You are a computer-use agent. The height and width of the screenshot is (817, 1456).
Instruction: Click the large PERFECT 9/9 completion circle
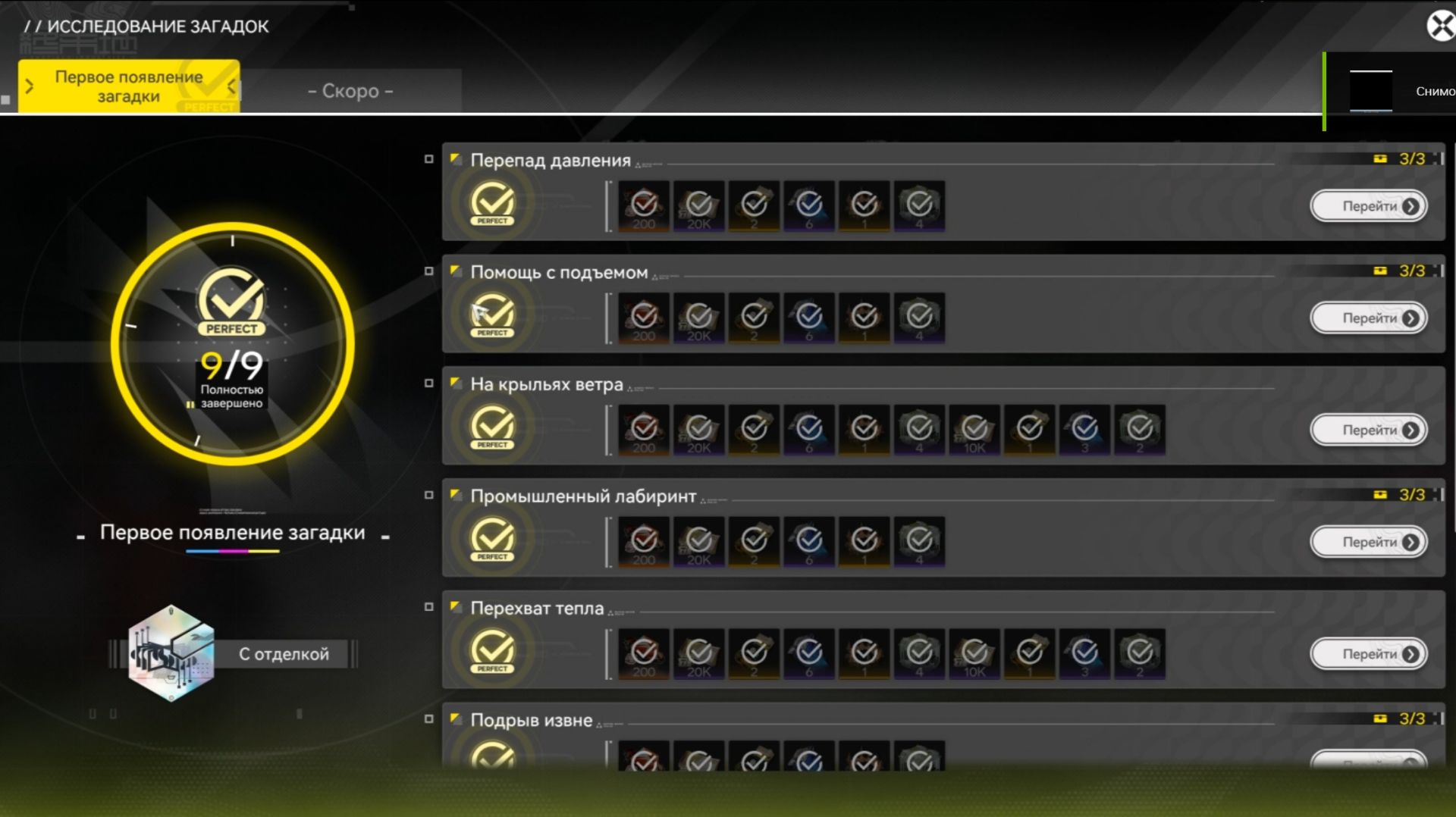[x=232, y=343]
